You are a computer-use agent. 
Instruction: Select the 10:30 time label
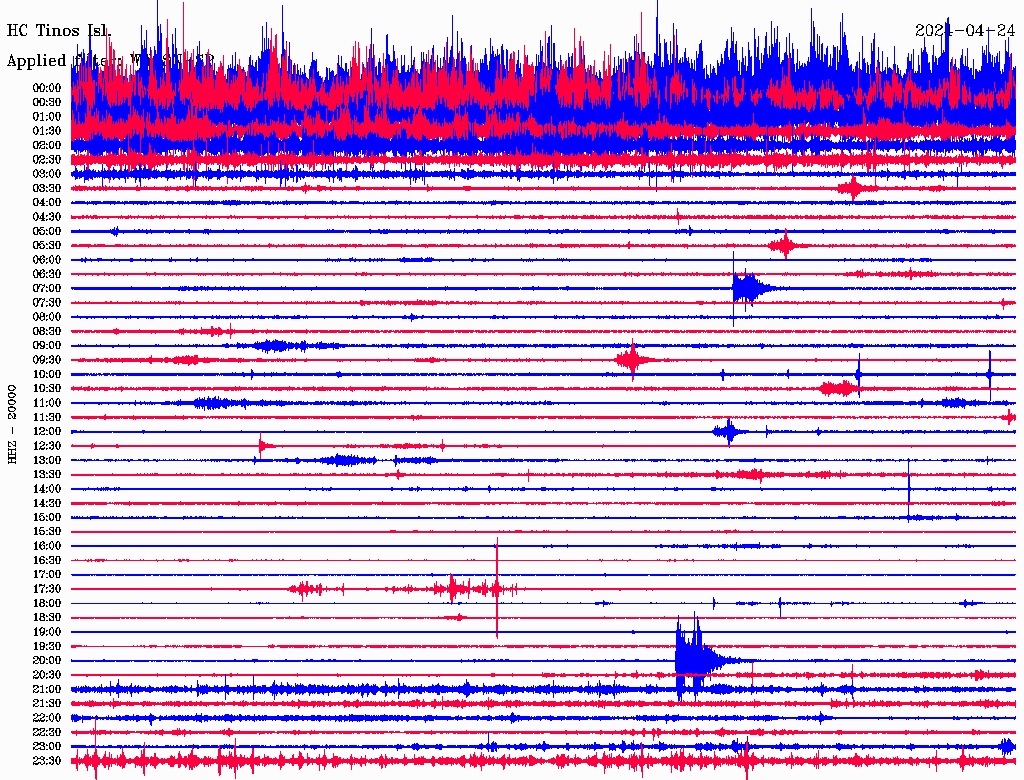coord(47,389)
